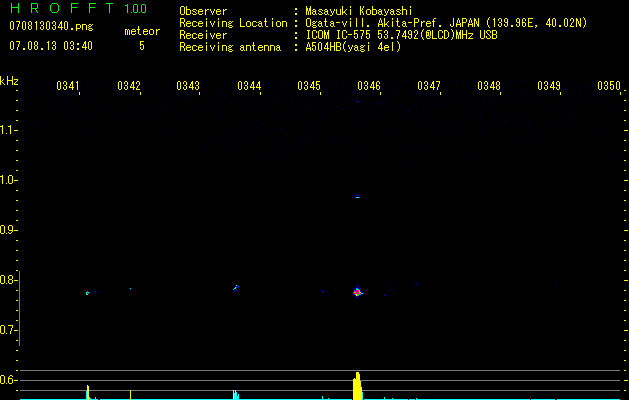629x400 pixels.
Task: Click the kHz axis unit label
Action: click(x=9, y=81)
